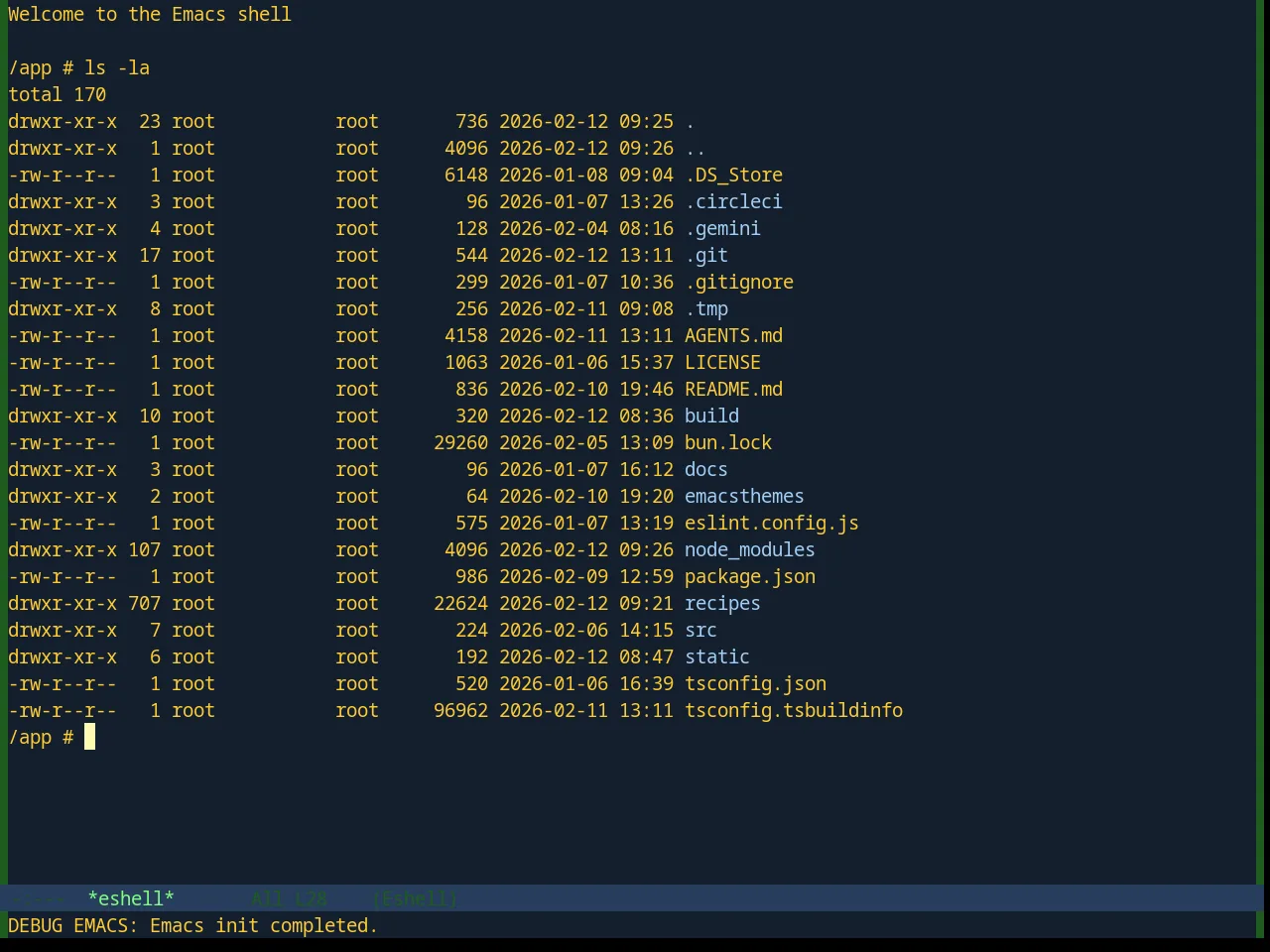Viewport: 1270px width, 952px height.
Task: Select the static directory name
Action: point(717,656)
